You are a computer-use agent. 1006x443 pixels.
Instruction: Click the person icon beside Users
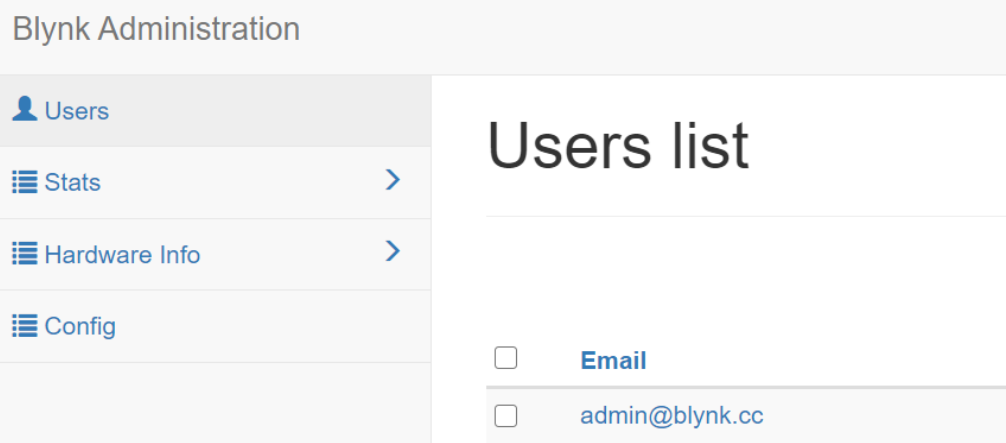click(25, 110)
